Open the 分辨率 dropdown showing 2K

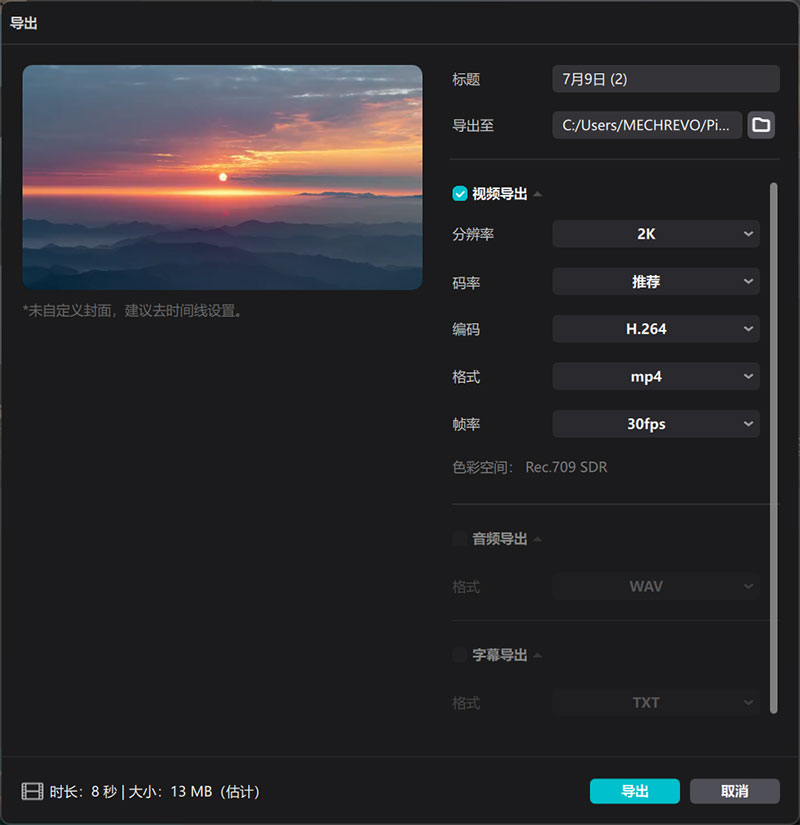tap(655, 233)
